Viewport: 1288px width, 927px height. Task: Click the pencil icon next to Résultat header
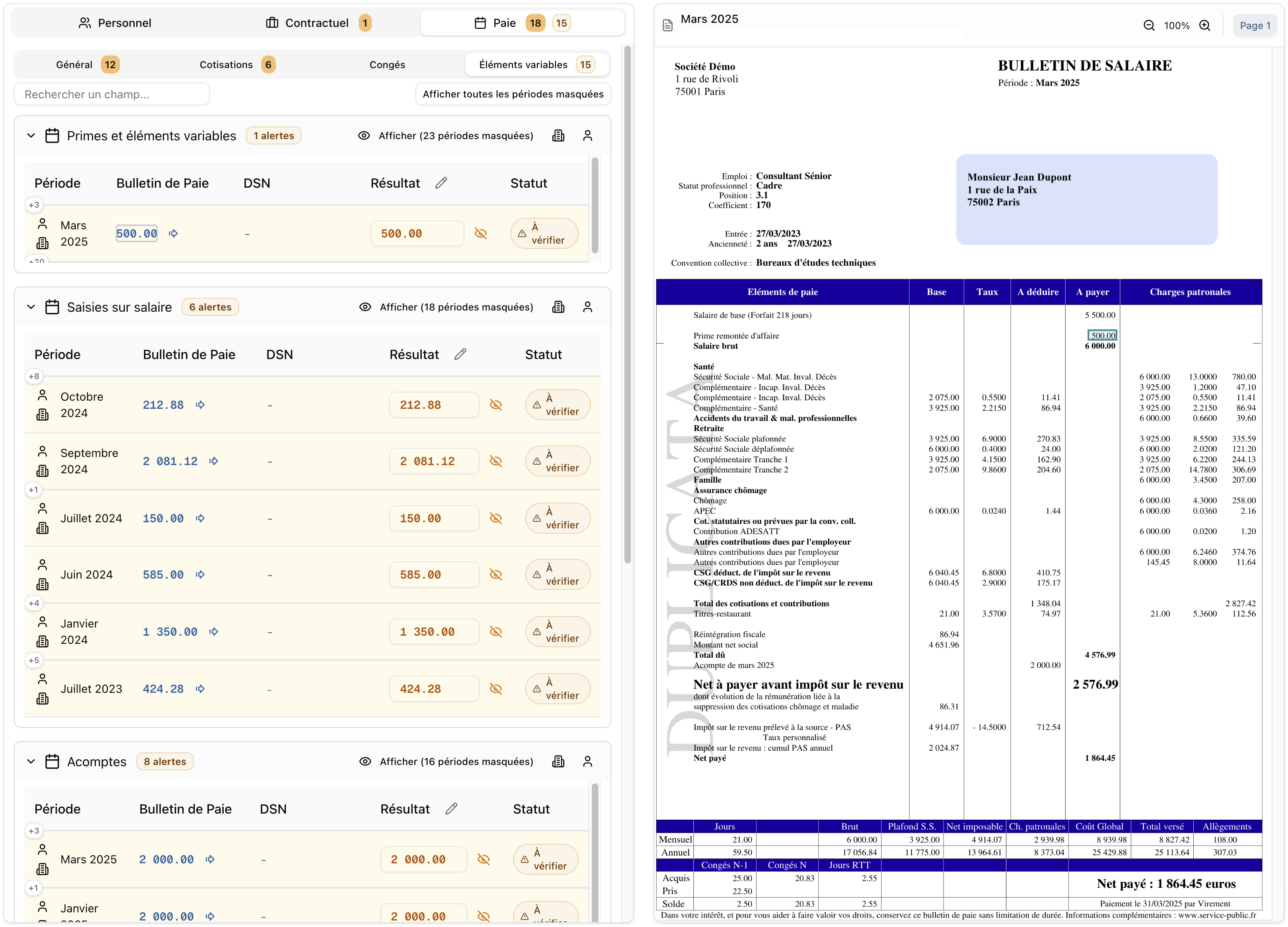[x=442, y=183]
